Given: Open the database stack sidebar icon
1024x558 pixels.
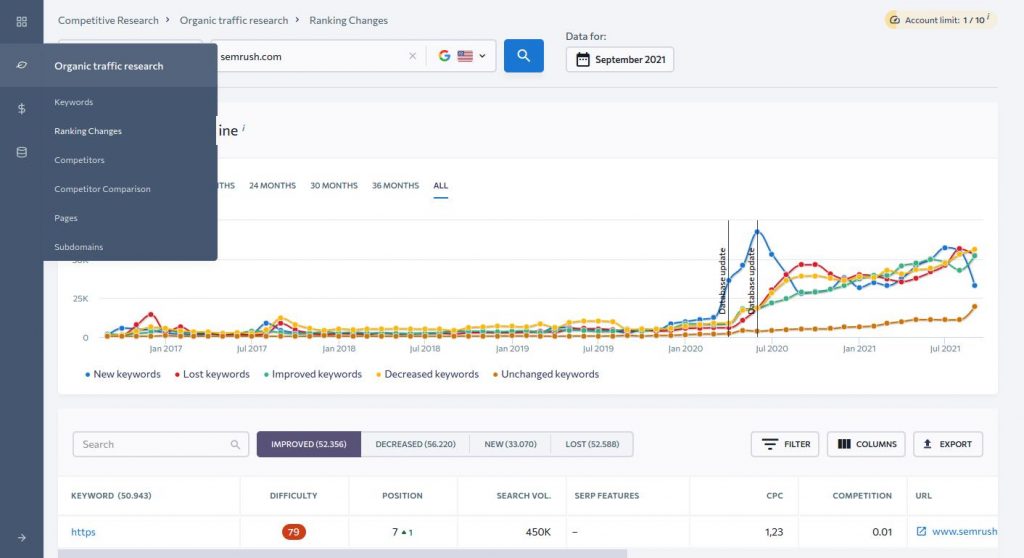Looking at the screenshot, I should (x=22, y=152).
